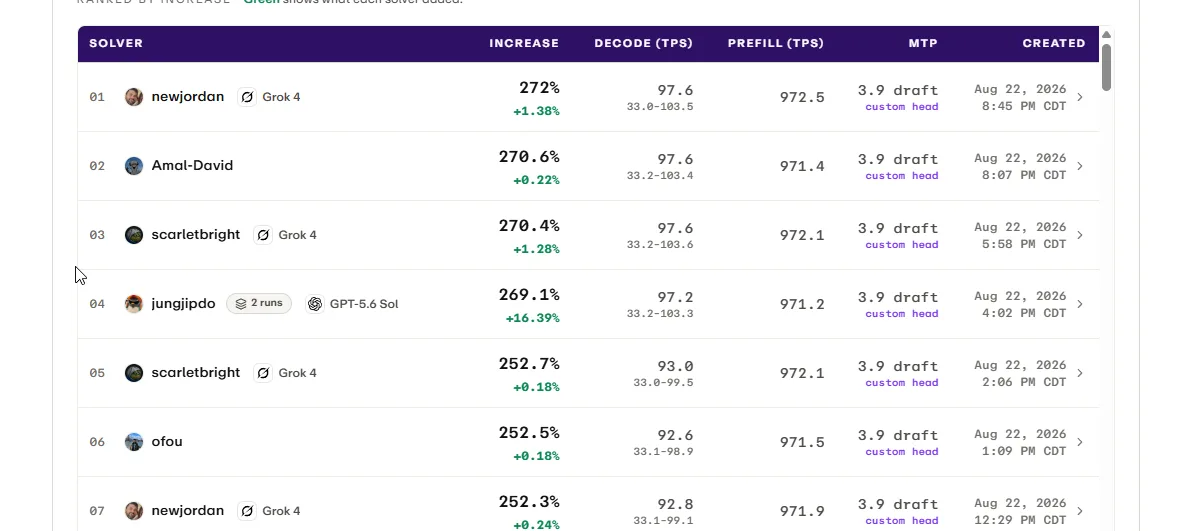
Task: Expand row 01 with its chevron arrow
Action: (x=1079, y=97)
